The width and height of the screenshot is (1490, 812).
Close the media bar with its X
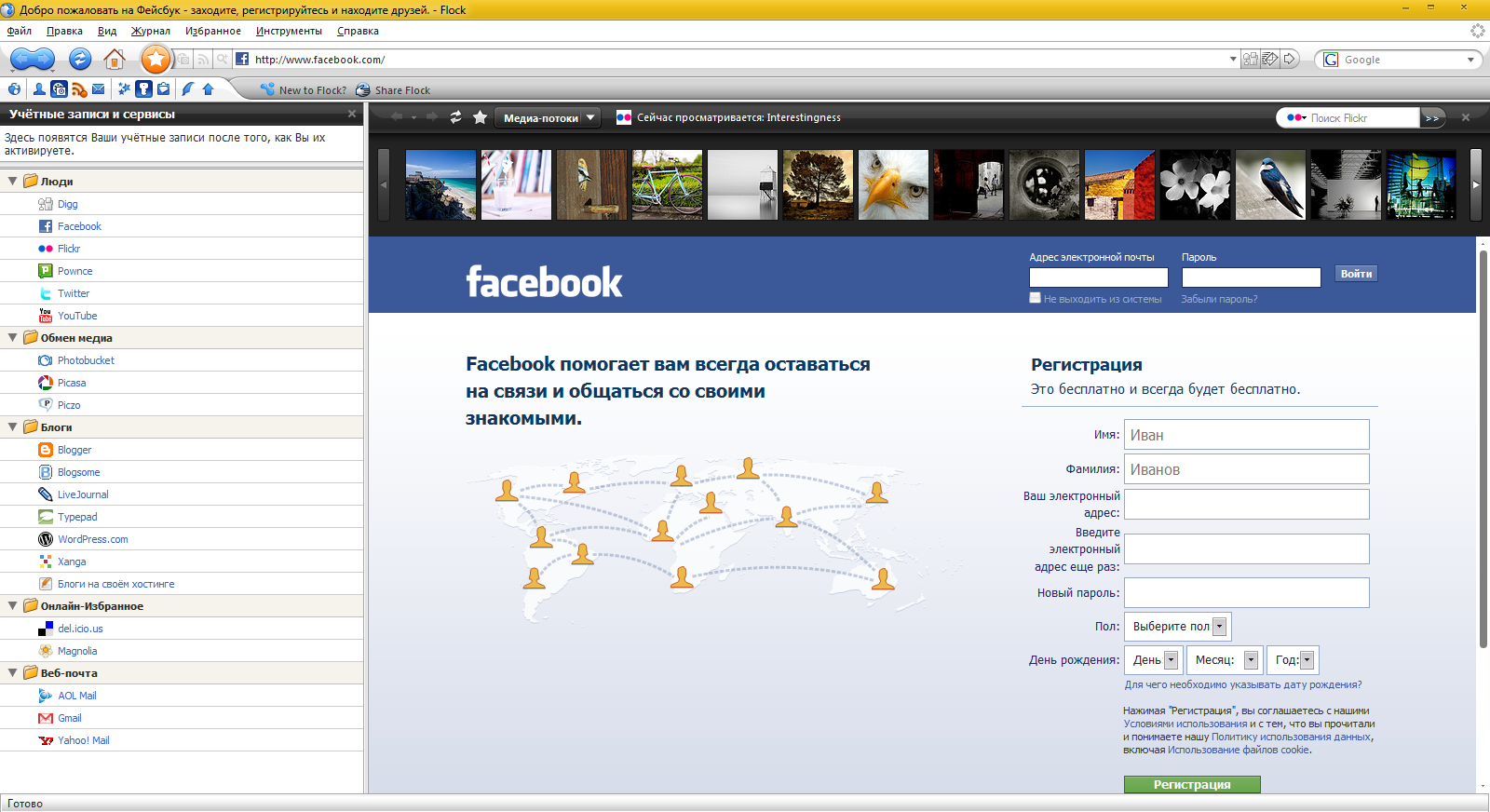(1466, 117)
